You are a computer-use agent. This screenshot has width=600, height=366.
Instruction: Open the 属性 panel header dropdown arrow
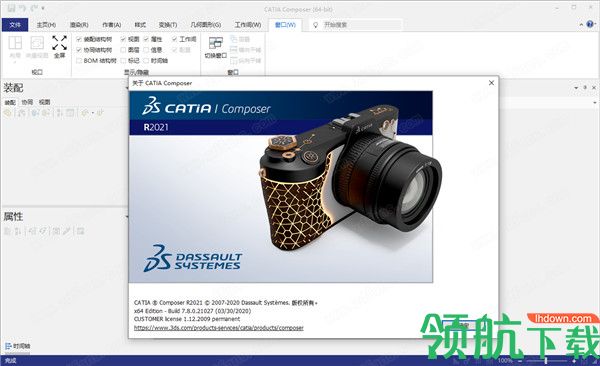[x=127, y=217]
